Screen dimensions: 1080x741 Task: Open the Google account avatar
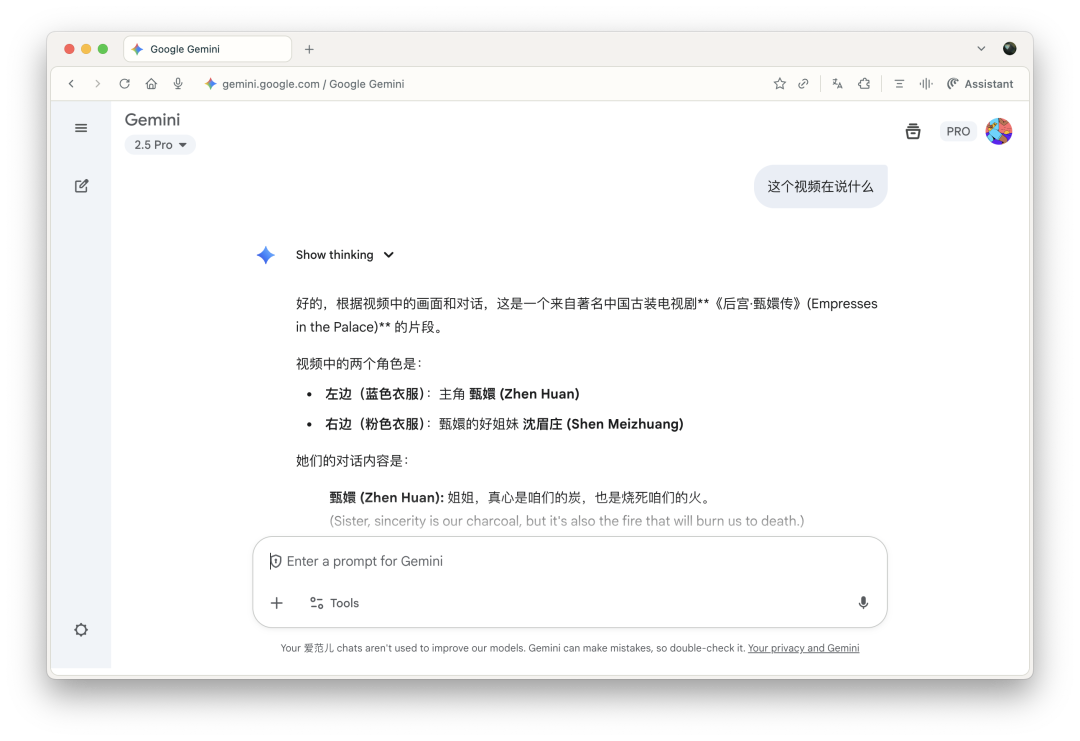(x=998, y=131)
